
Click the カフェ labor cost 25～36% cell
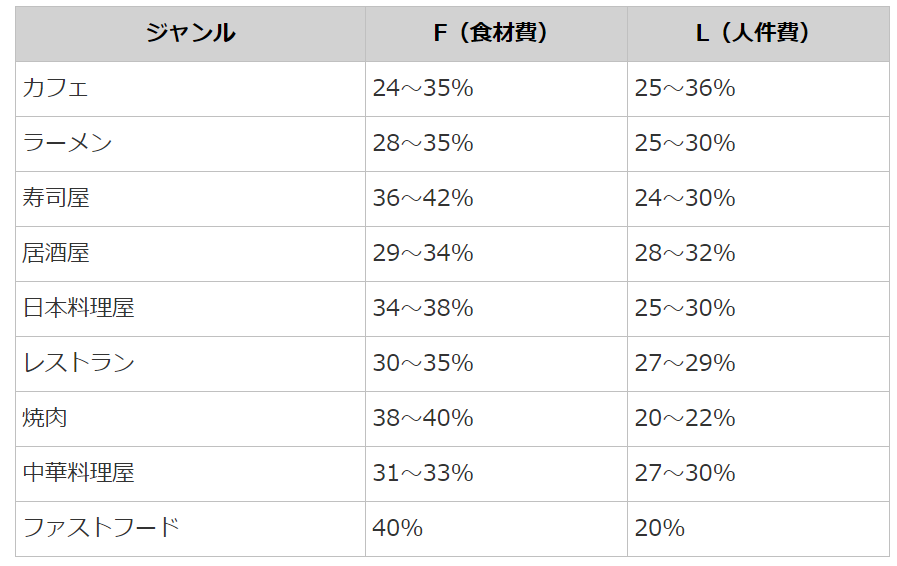(x=685, y=88)
